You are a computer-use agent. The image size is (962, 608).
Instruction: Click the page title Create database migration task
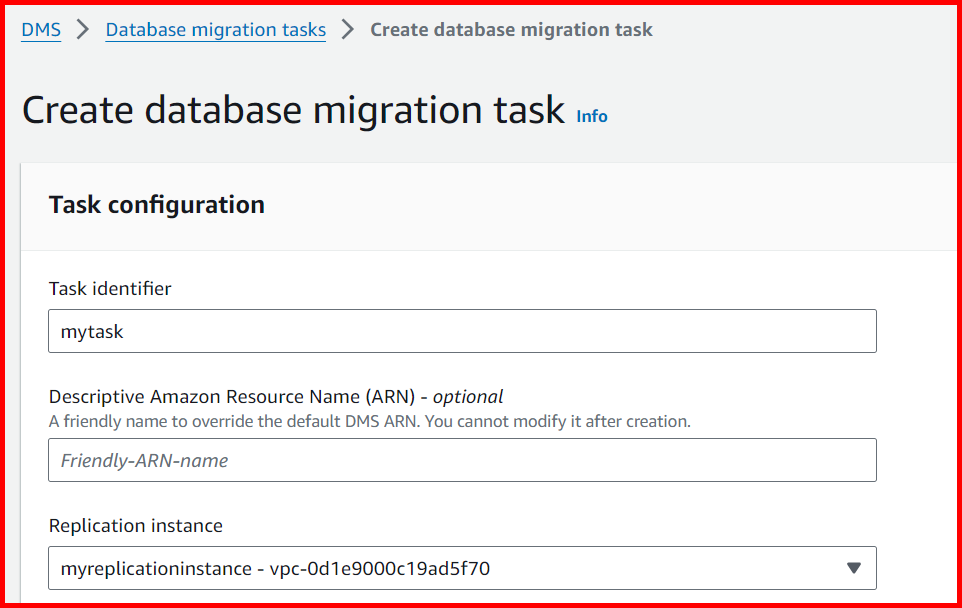(293, 109)
